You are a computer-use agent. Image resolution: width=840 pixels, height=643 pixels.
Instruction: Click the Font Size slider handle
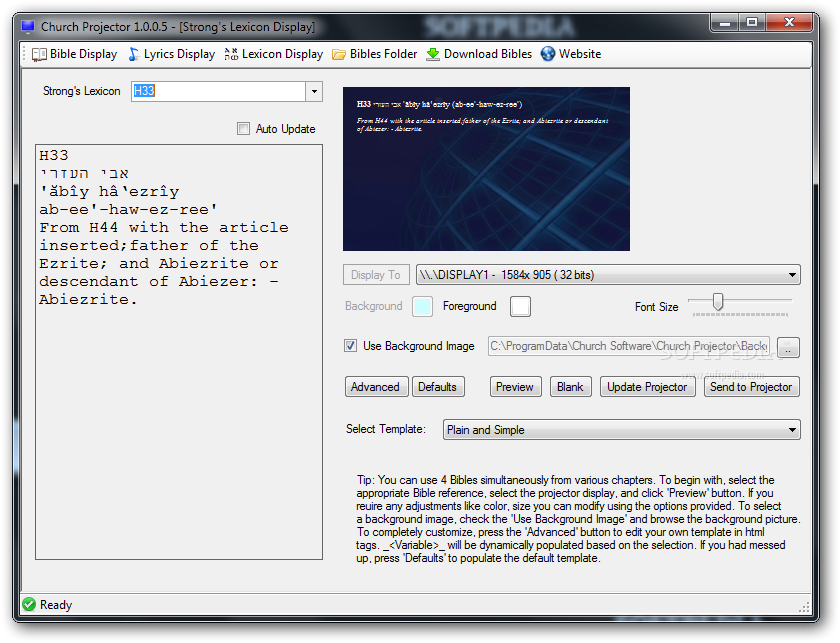(x=718, y=302)
